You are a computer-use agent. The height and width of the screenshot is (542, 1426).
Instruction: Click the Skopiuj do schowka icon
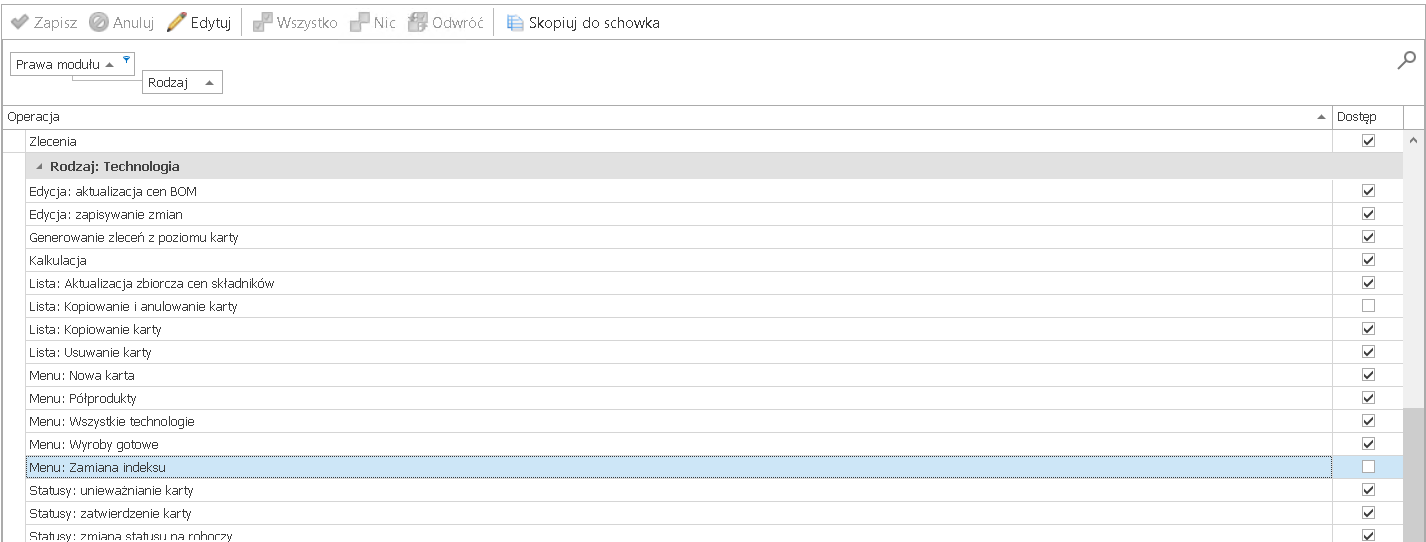tap(515, 22)
